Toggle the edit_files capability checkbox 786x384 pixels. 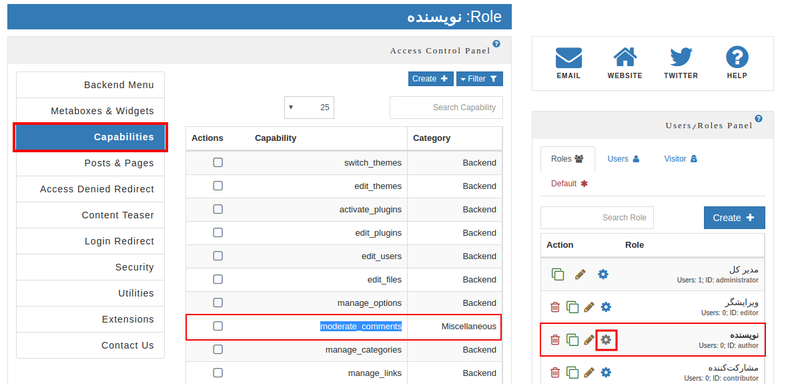218,279
